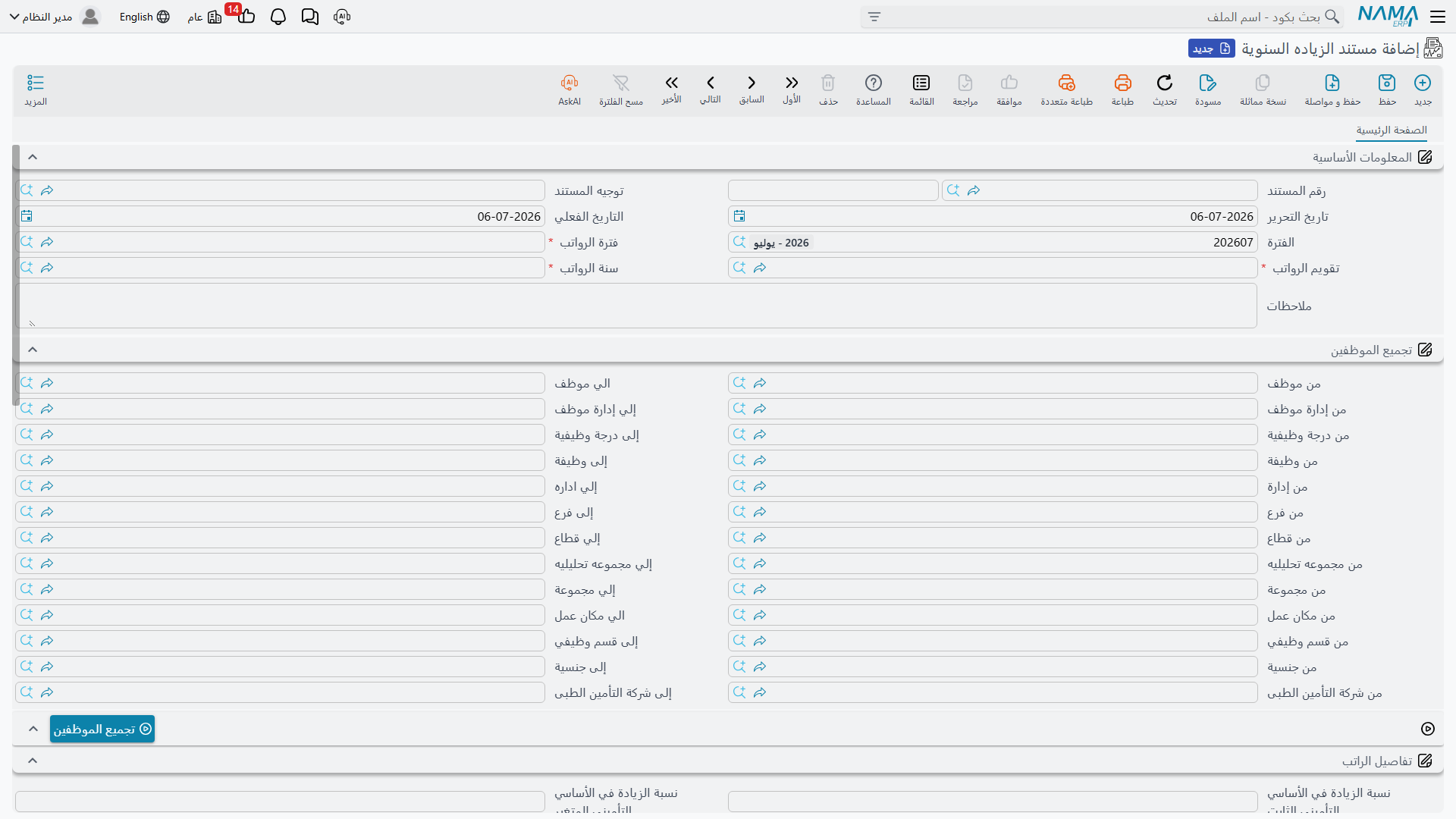Open the عام branch selector
Screen dimensions: 1456x819
[205, 17]
